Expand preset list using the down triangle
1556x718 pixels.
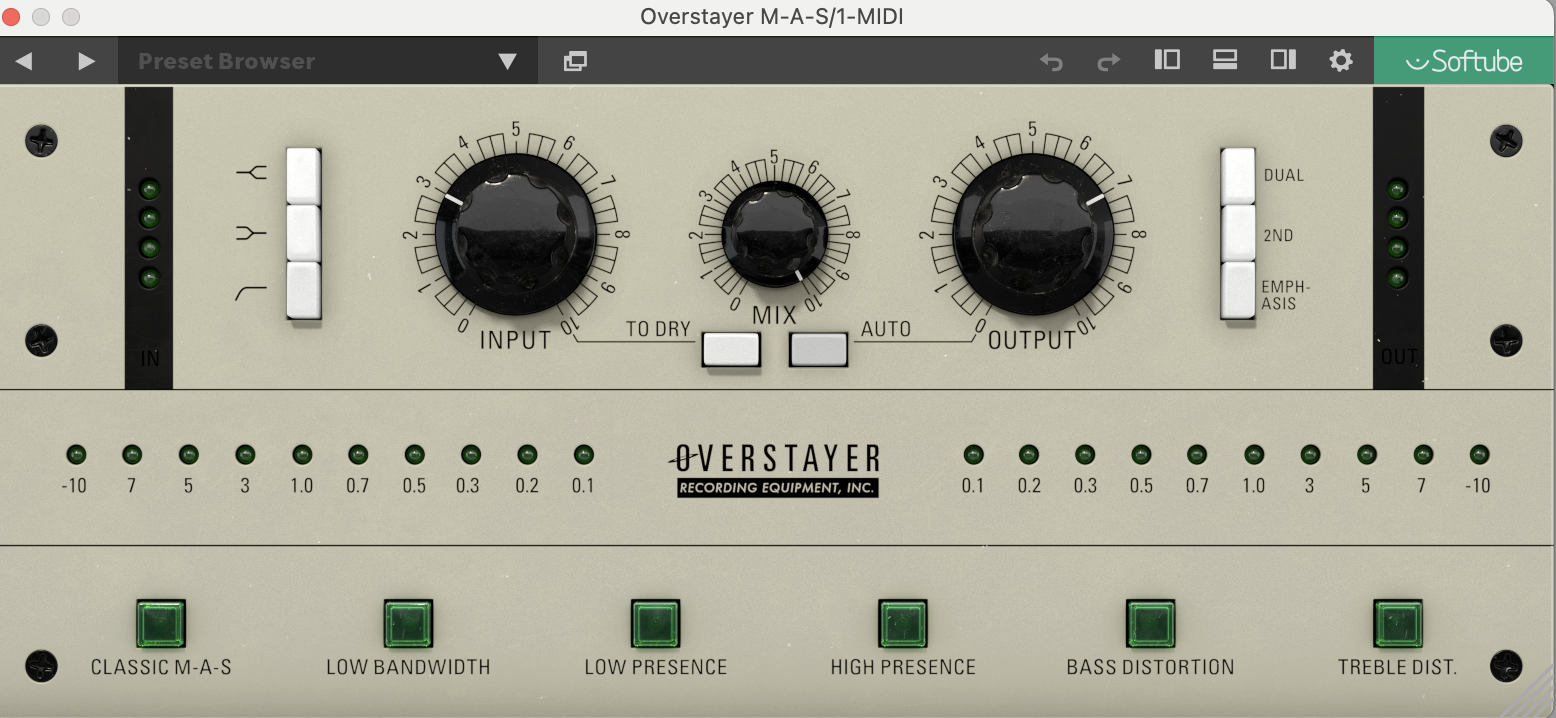point(507,62)
